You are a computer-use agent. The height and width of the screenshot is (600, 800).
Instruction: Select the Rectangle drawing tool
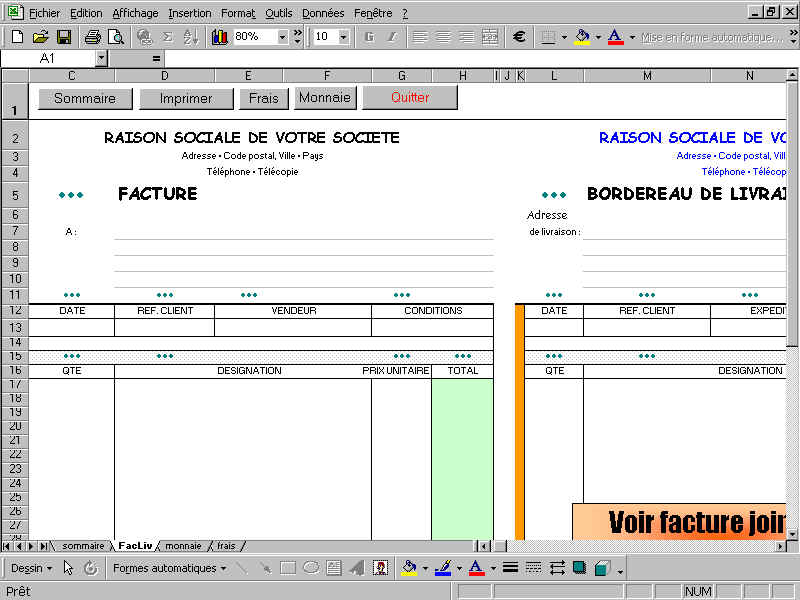pyautogui.click(x=288, y=568)
